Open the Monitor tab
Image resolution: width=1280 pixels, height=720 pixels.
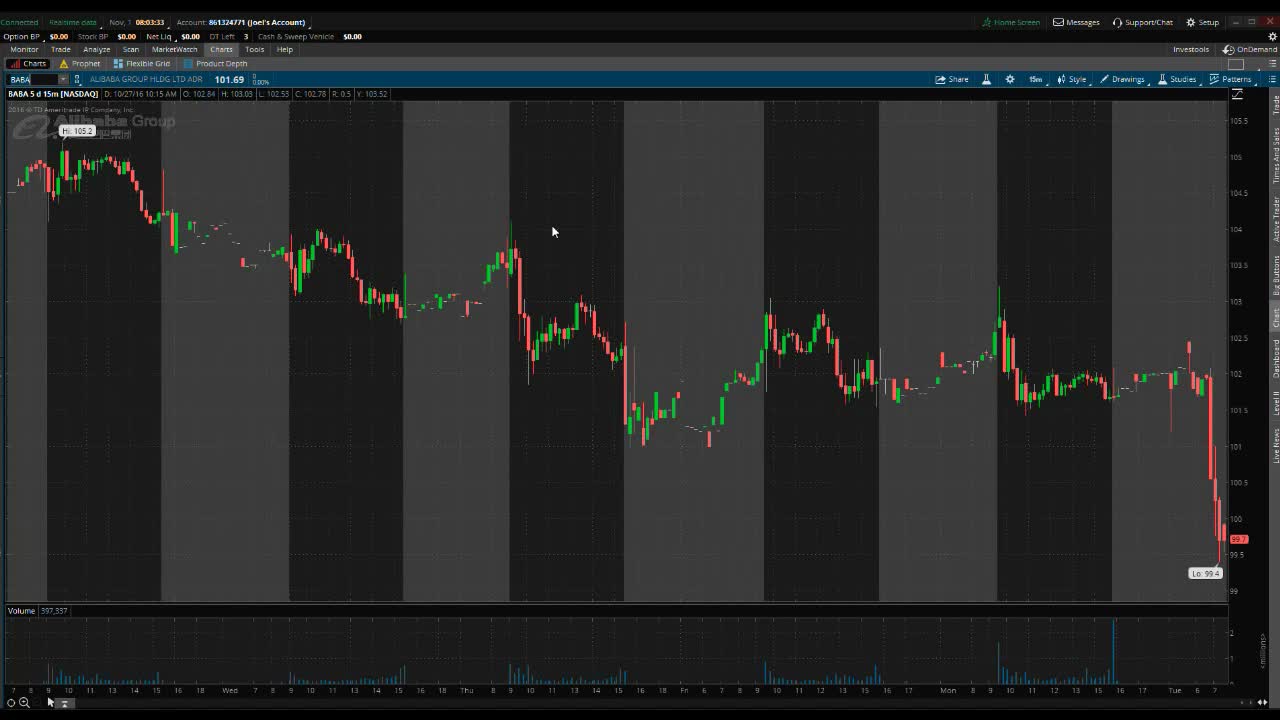coord(24,49)
